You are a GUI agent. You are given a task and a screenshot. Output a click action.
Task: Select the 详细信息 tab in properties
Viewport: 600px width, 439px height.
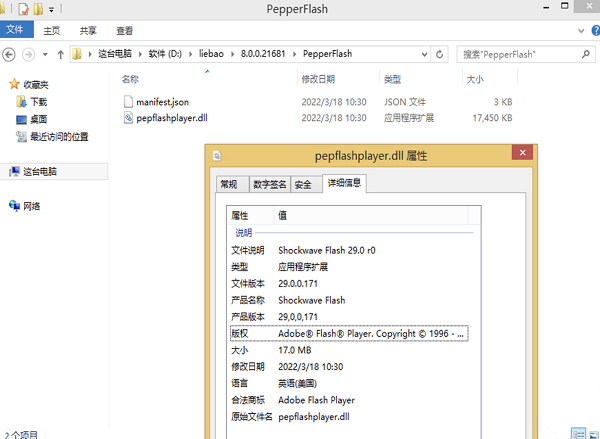point(344,183)
